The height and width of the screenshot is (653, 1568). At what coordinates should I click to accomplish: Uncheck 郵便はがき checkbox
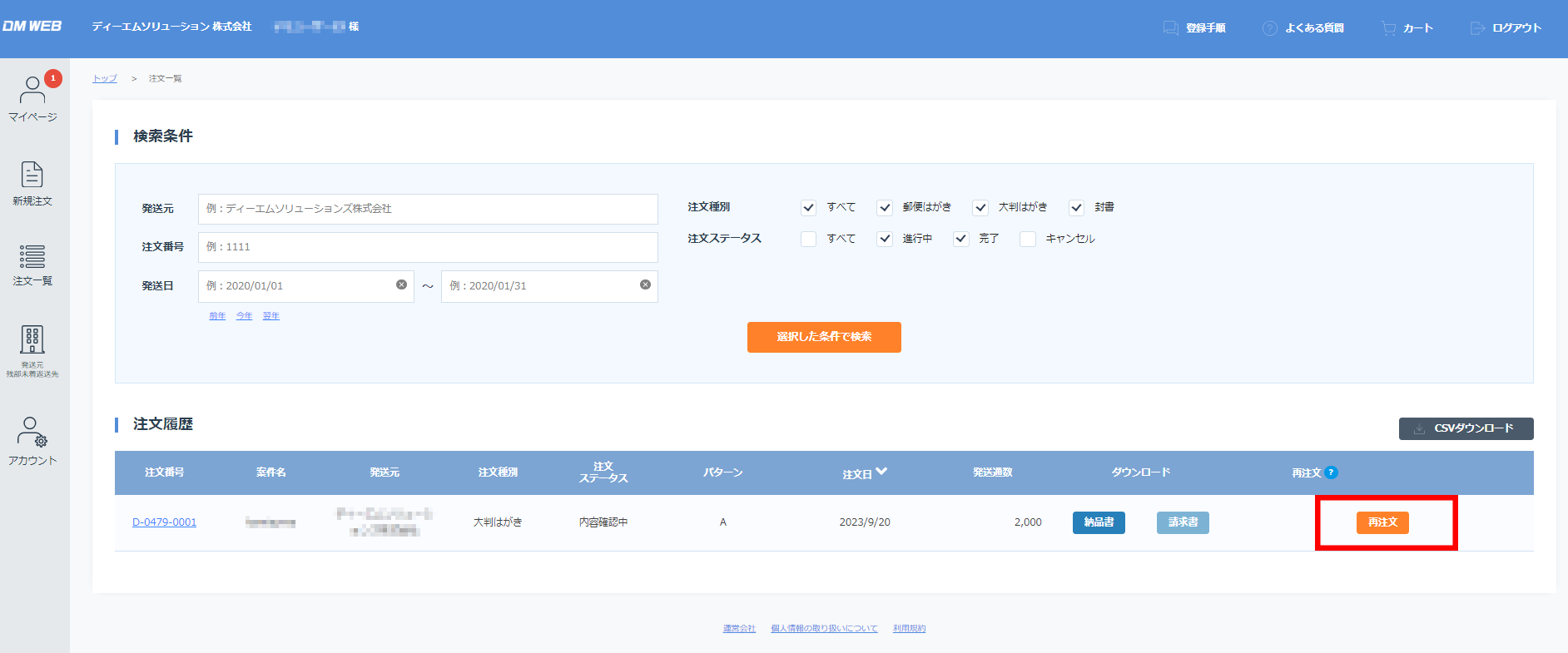tap(885, 207)
